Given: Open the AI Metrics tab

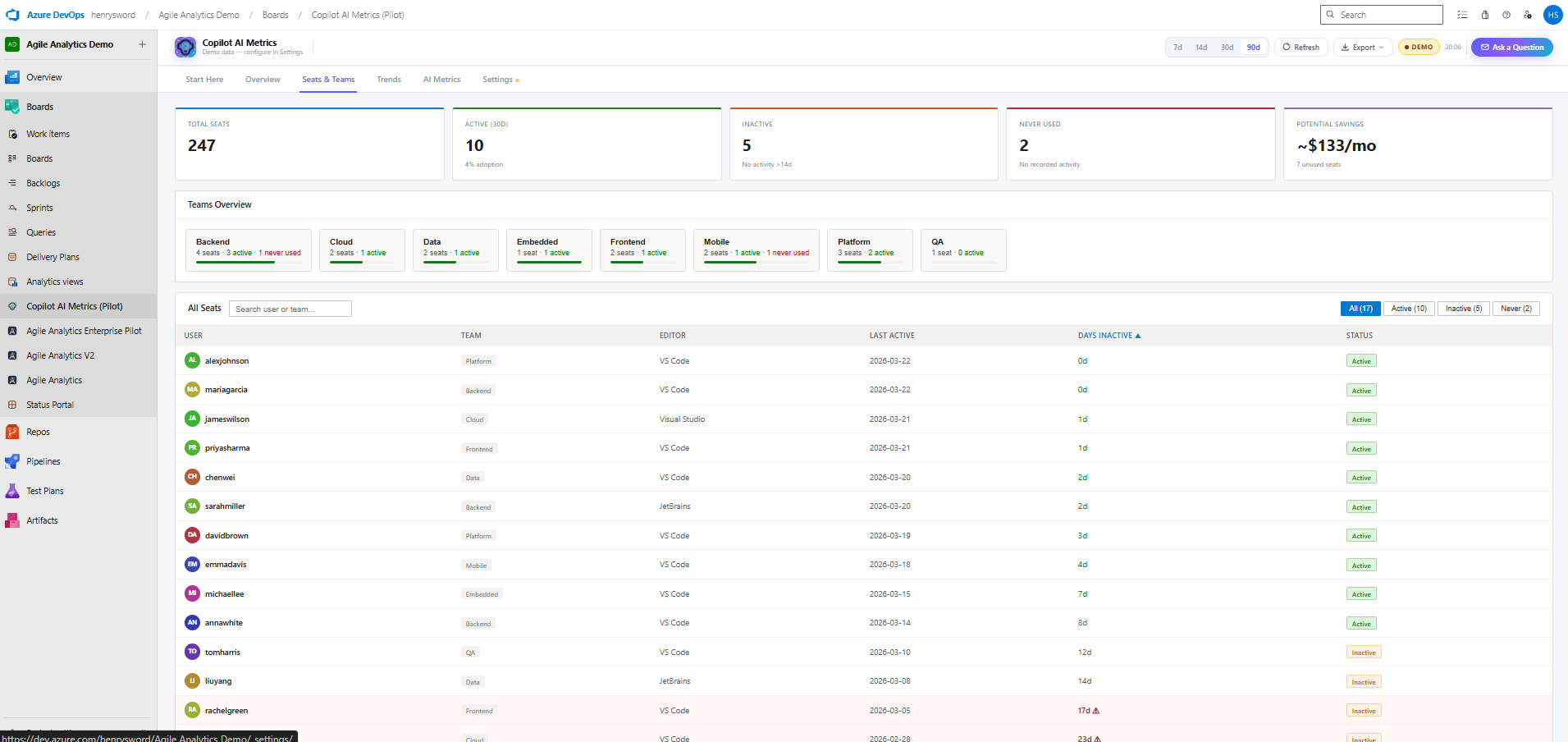Looking at the screenshot, I should tap(441, 79).
